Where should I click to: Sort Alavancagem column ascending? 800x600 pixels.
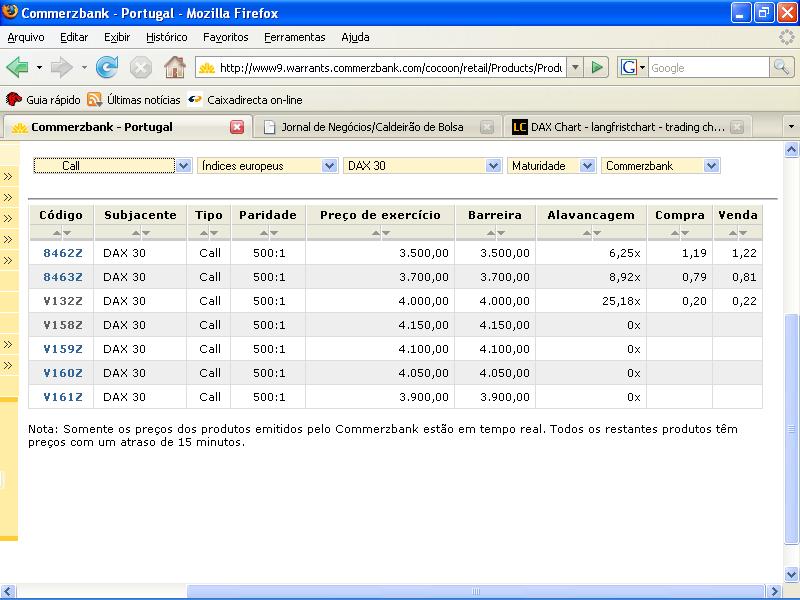click(x=587, y=233)
